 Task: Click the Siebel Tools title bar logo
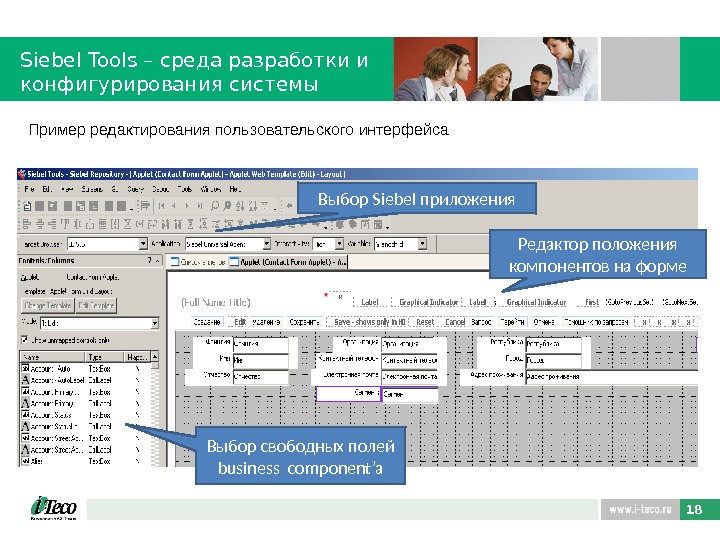22,174
